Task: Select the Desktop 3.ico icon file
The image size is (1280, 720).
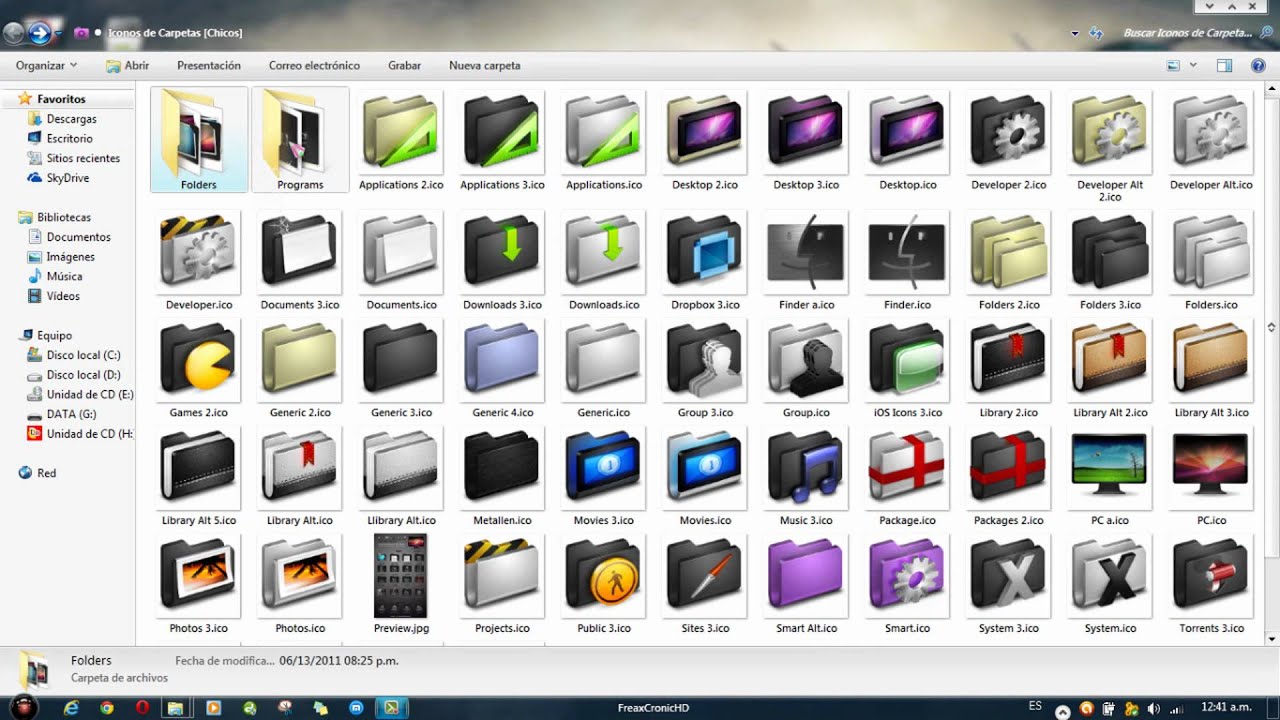Action: click(x=806, y=139)
